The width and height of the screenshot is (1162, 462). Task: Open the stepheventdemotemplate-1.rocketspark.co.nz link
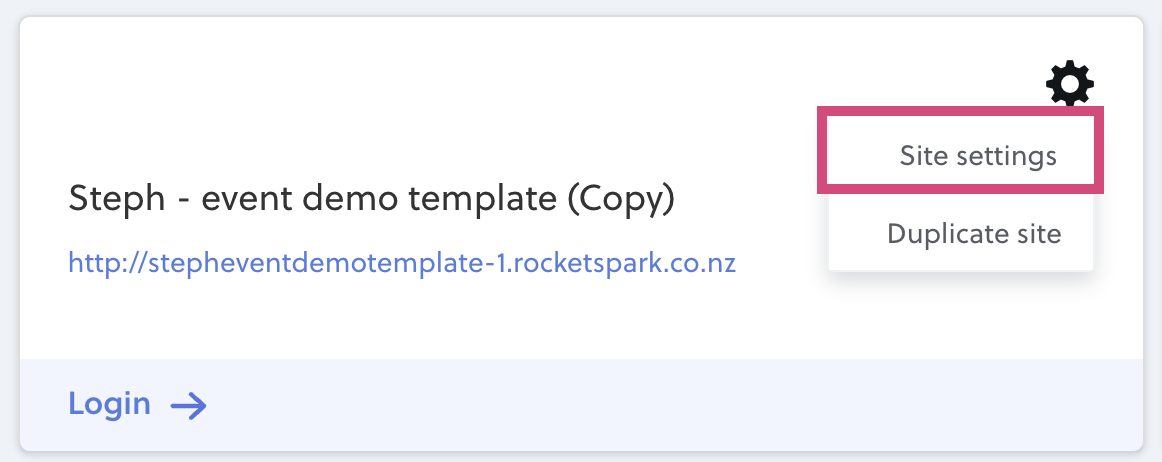coord(402,263)
